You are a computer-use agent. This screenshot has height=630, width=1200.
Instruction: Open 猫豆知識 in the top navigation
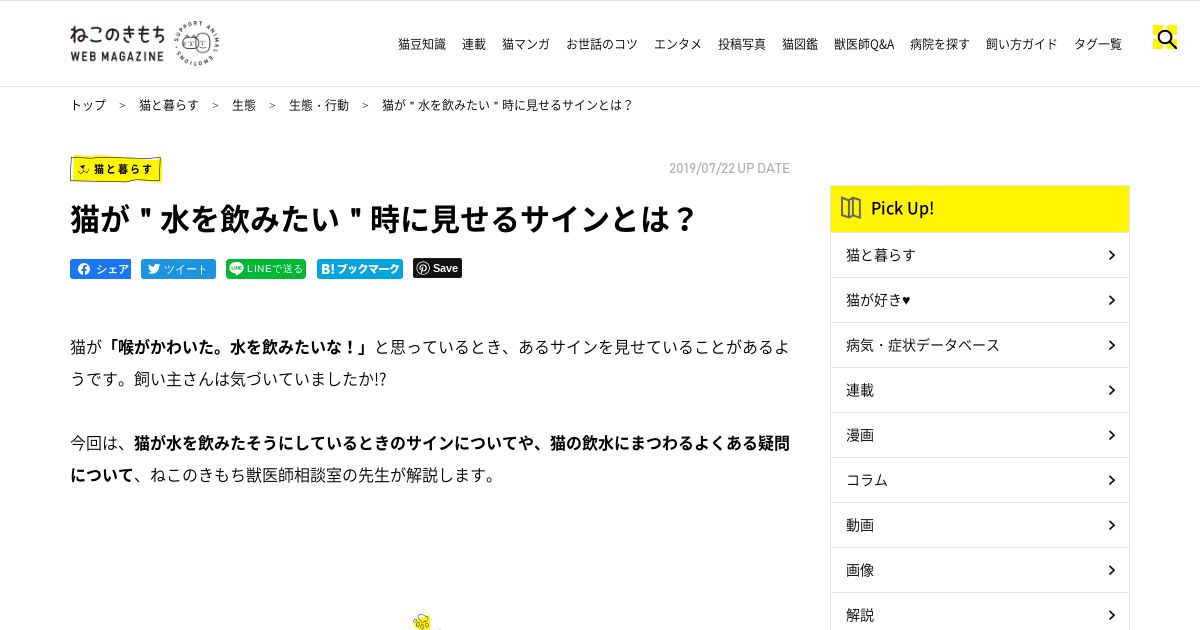pos(422,44)
